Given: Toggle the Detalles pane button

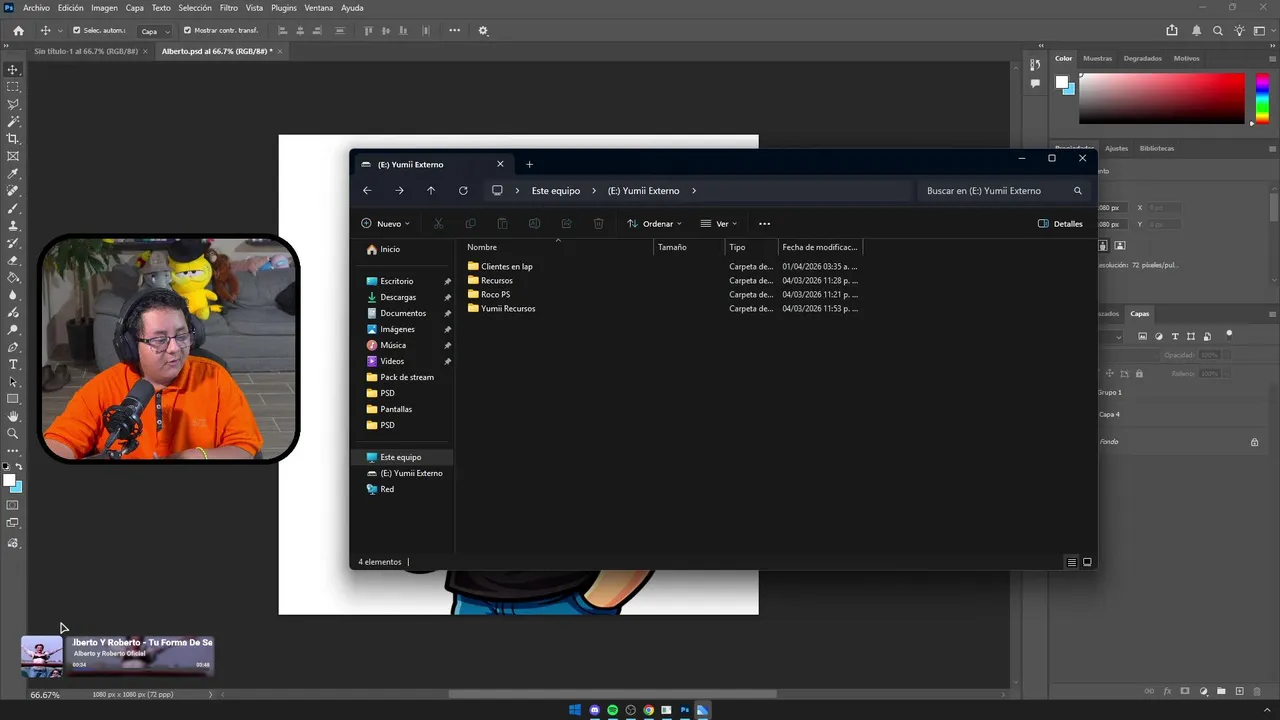Looking at the screenshot, I should tap(1060, 224).
